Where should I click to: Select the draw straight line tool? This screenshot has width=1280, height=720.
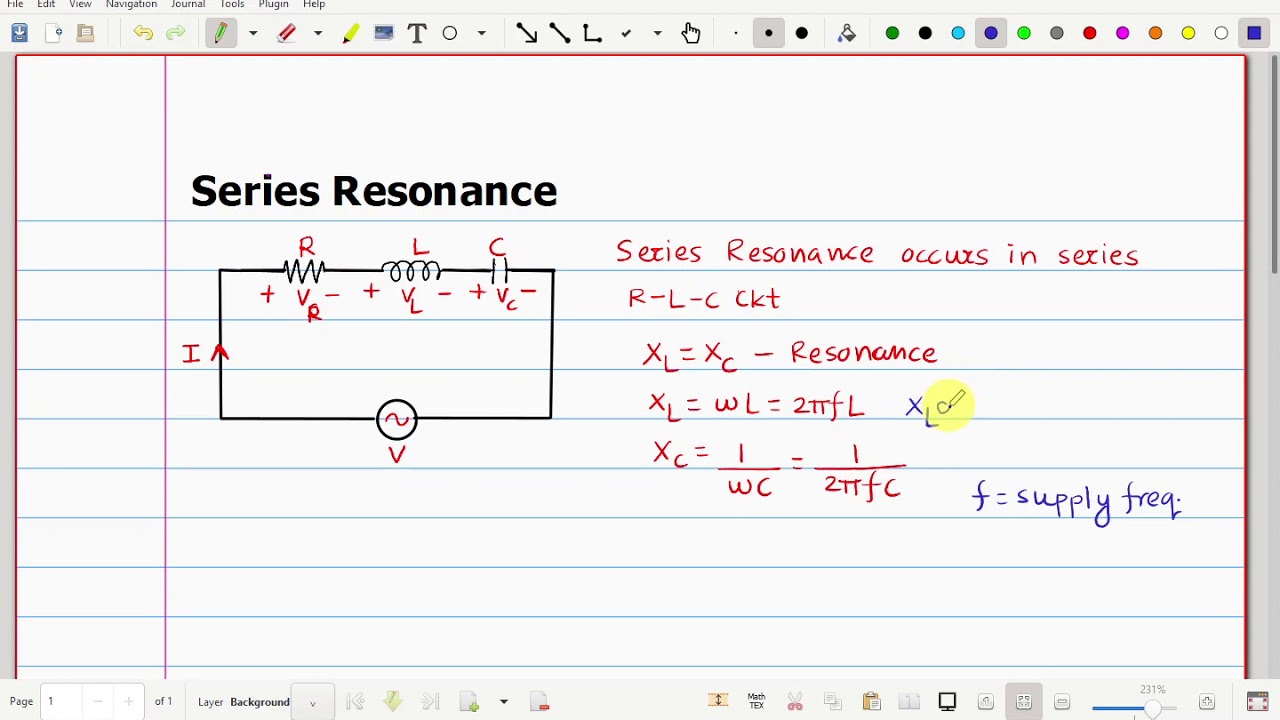559,33
